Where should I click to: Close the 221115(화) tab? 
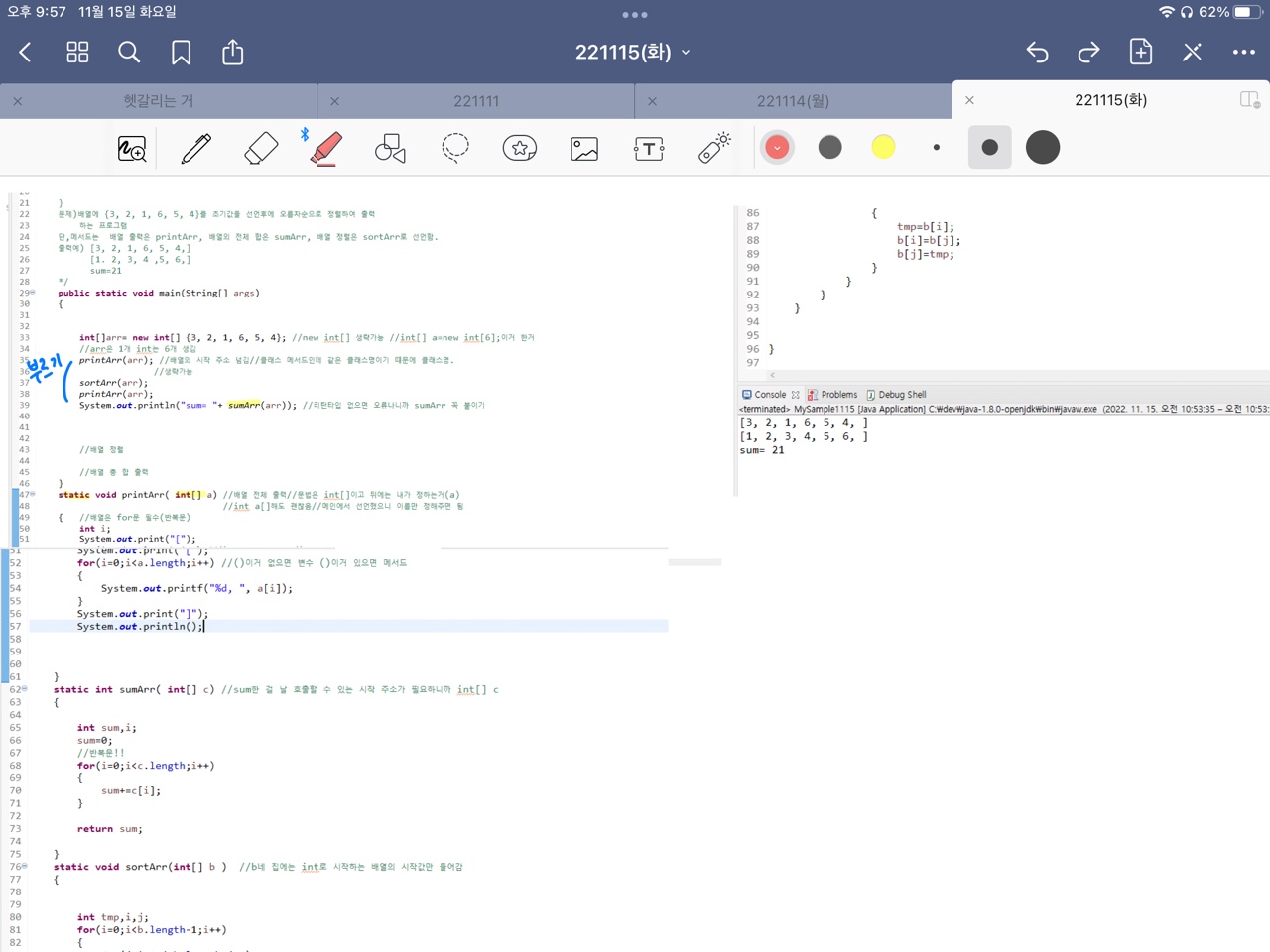(969, 100)
